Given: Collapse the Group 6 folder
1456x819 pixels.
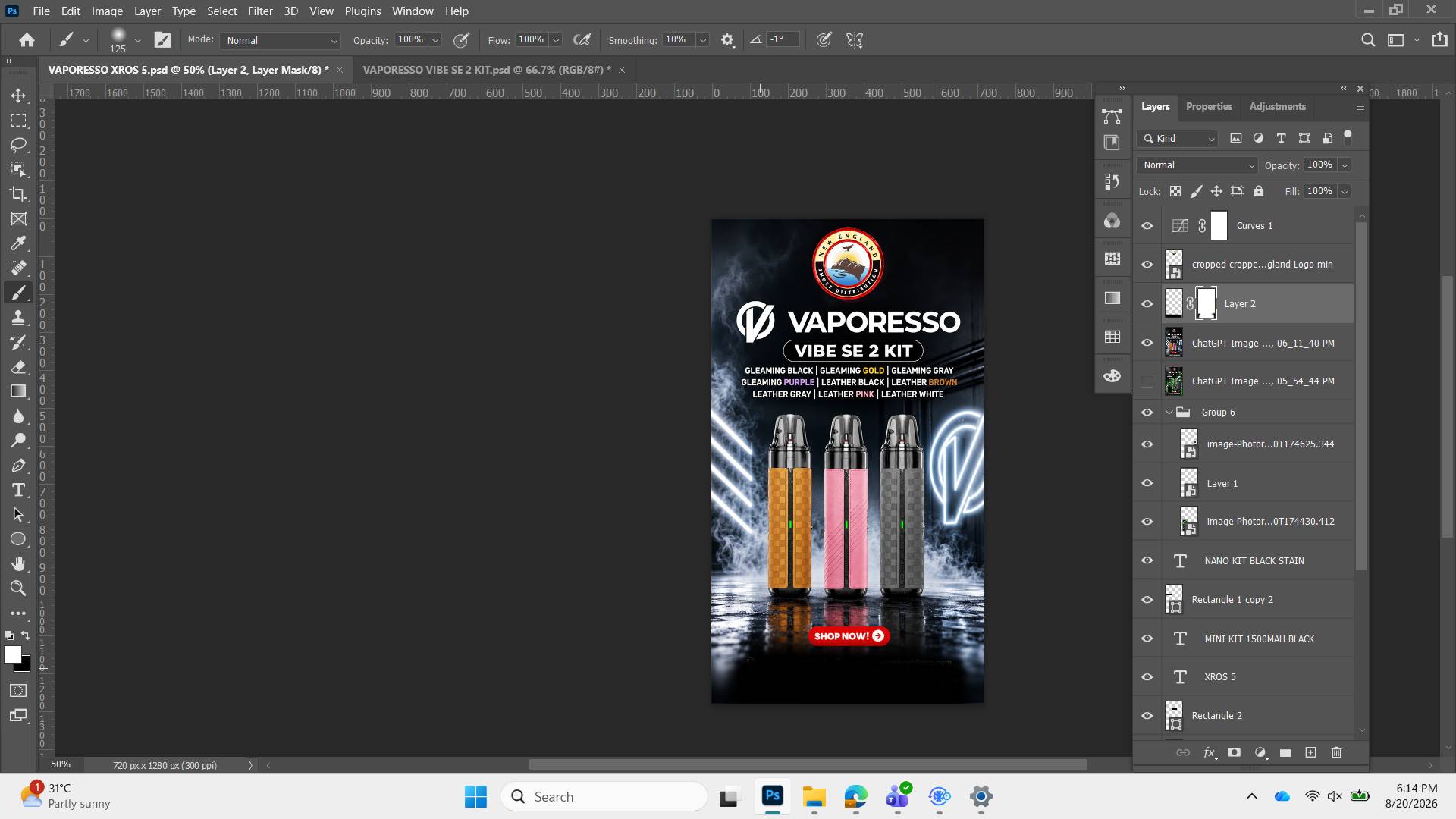Looking at the screenshot, I should point(1169,413).
